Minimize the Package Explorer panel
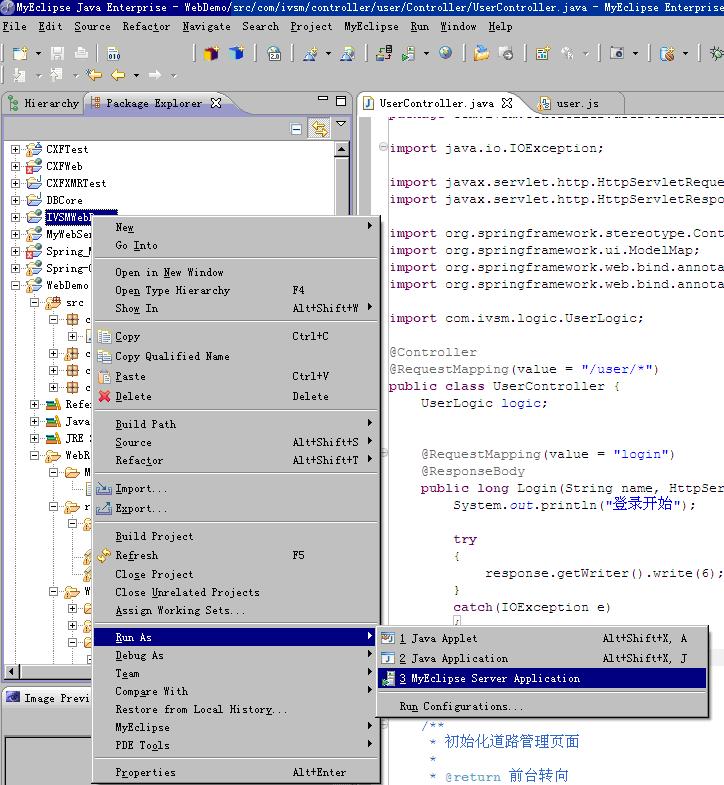This screenshot has width=724, height=785. pyautogui.click(x=323, y=99)
